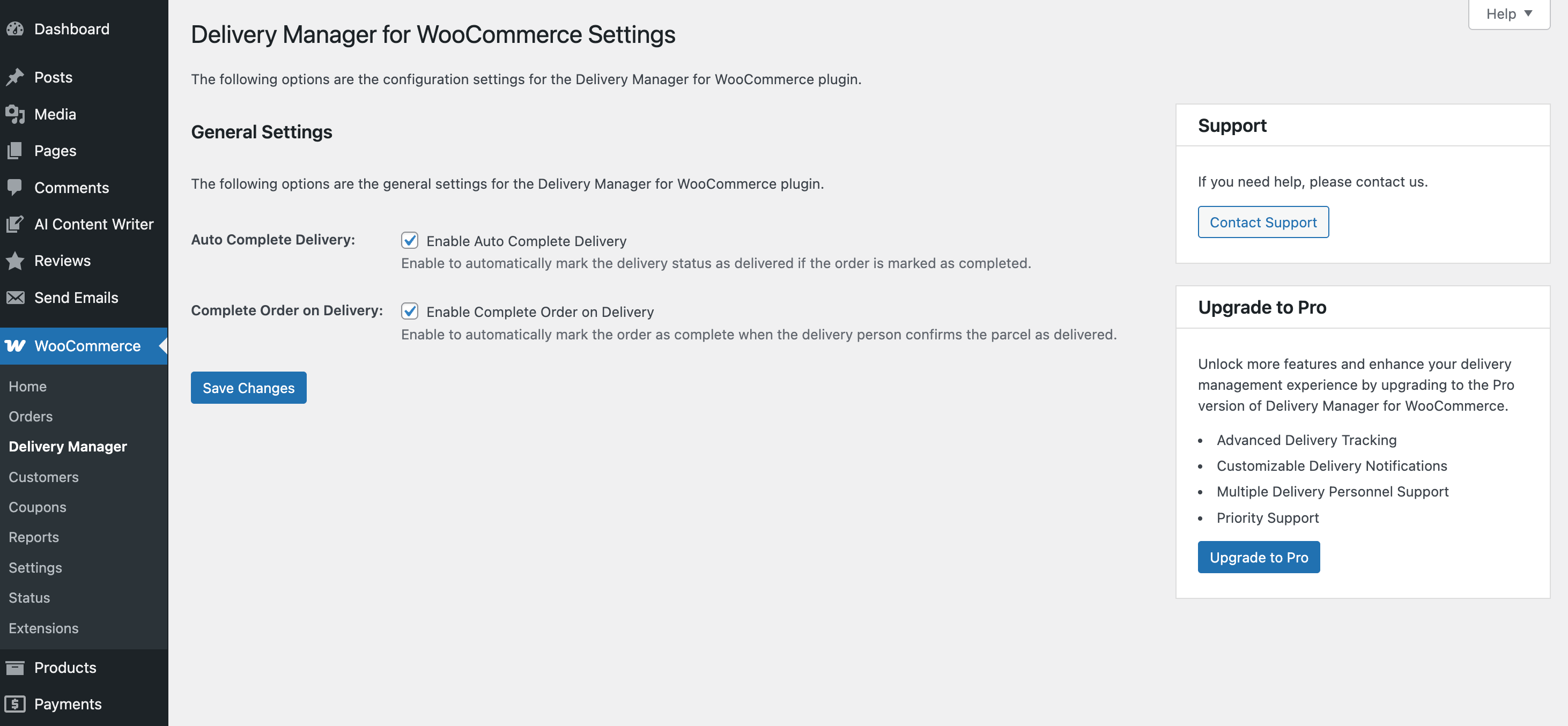The image size is (1568, 726).
Task: Select the Posts pin icon
Action: (15, 77)
